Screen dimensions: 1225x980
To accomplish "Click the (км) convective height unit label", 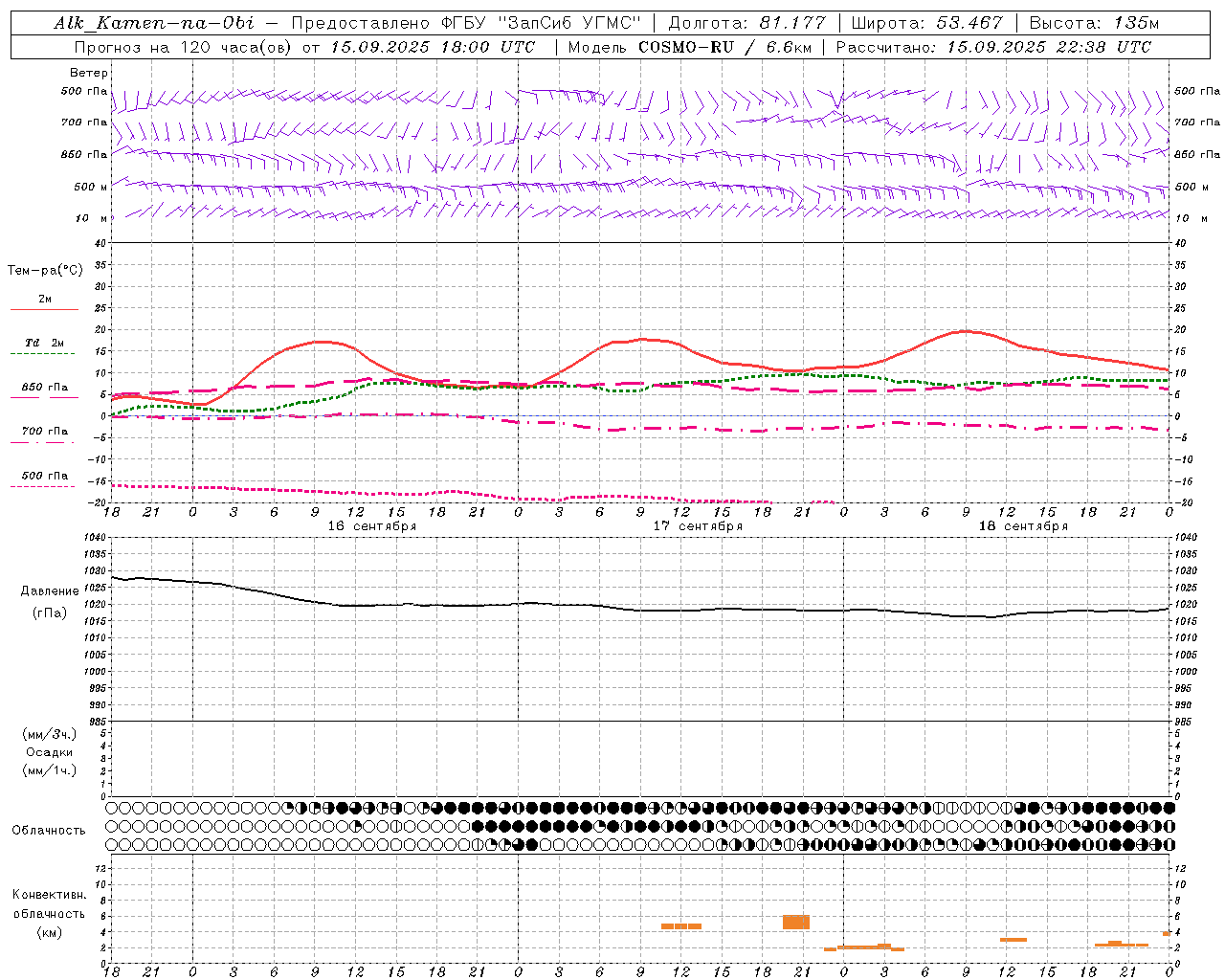I will coord(50,932).
